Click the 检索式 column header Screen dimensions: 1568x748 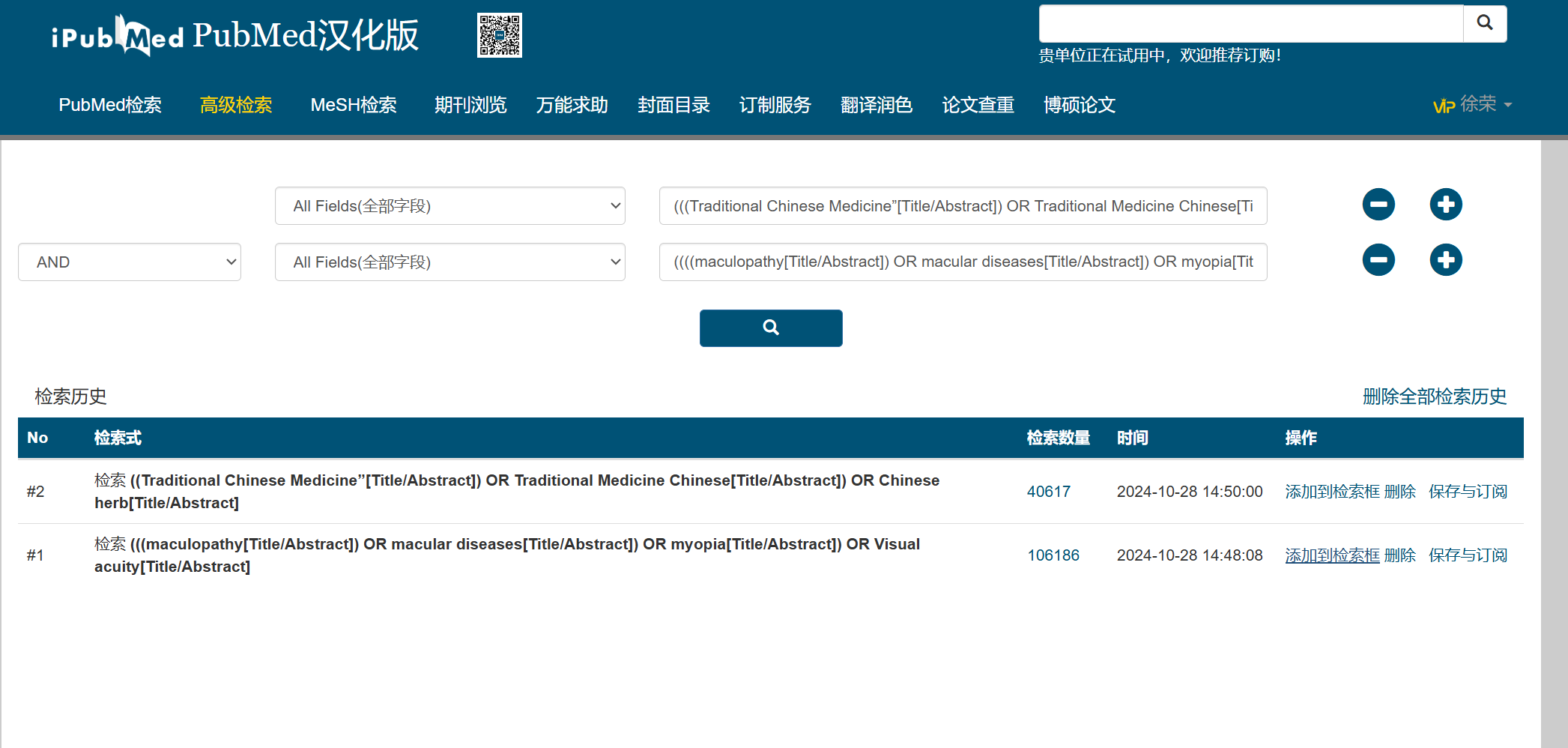click(118, 438)
